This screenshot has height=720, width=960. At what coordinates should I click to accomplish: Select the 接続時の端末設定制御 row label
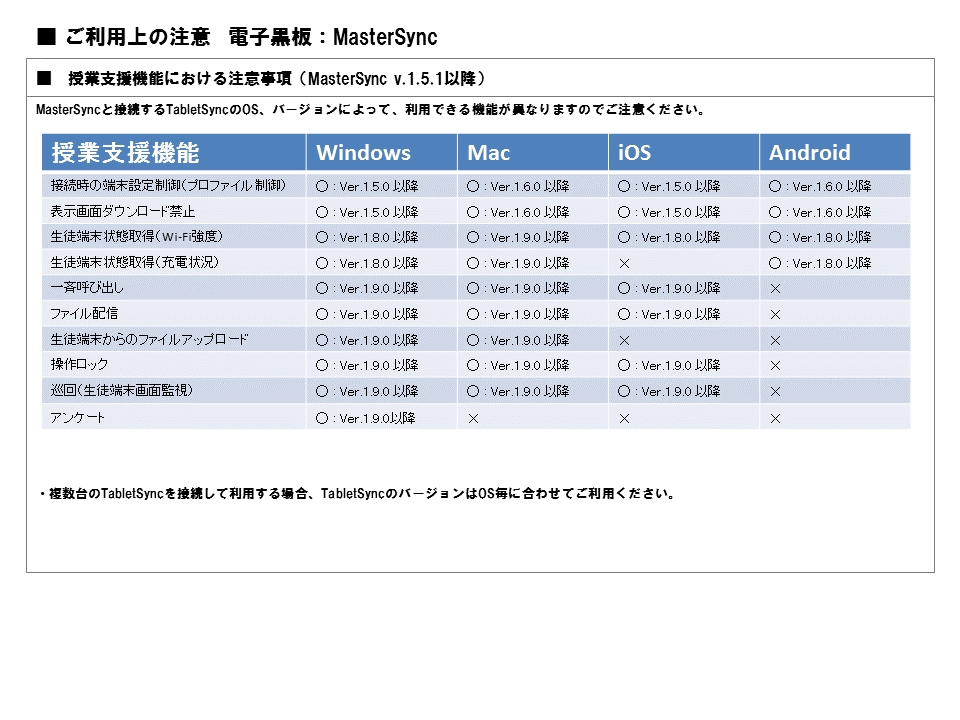tap(168, 186)
